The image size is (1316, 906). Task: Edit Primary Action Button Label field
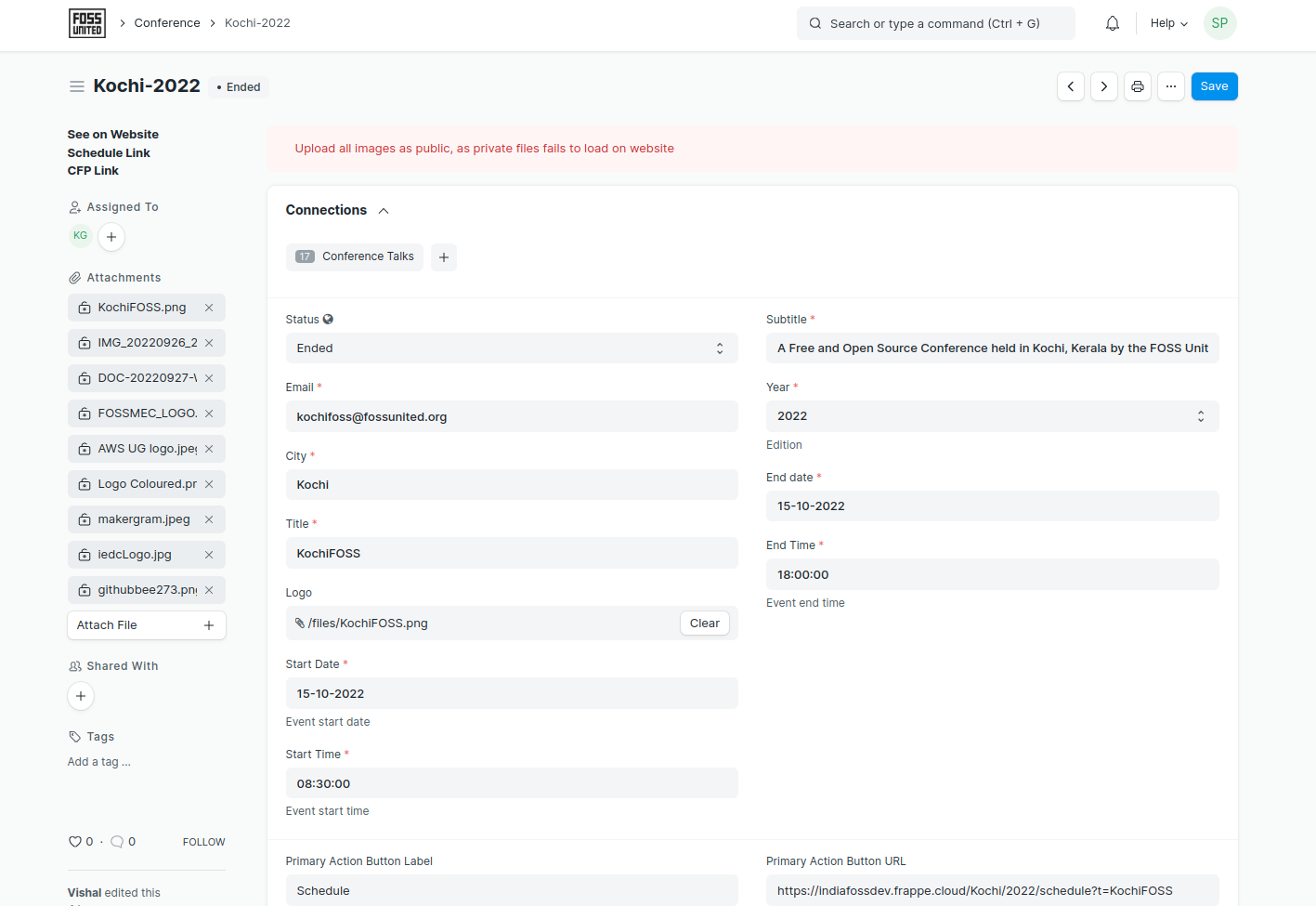(x=512, y=890)
